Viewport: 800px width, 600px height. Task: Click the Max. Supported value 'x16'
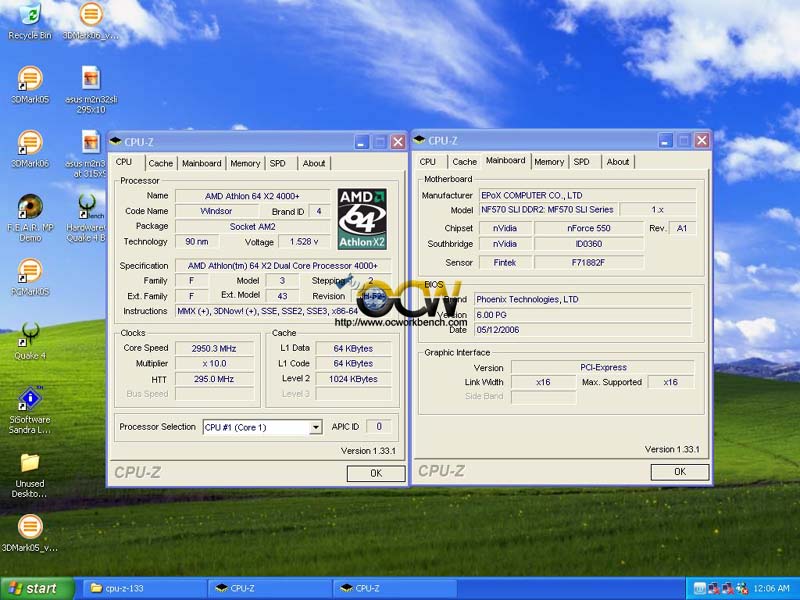pos(671,382)
